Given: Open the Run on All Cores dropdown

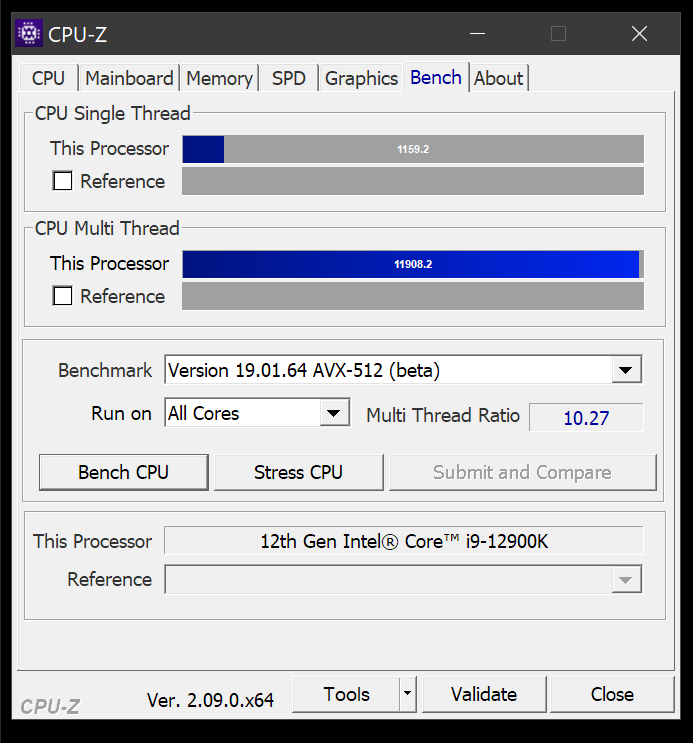Looking at the screenshot, I should coord(334,413).
